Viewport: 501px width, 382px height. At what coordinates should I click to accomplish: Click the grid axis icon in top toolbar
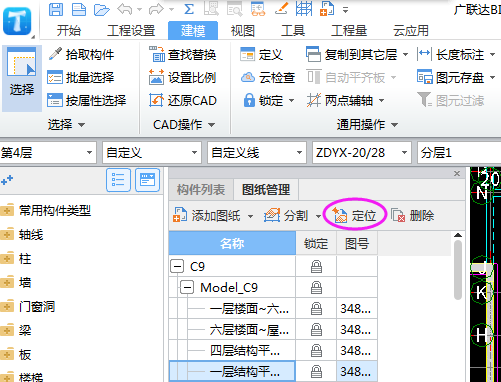coord(304,9)
